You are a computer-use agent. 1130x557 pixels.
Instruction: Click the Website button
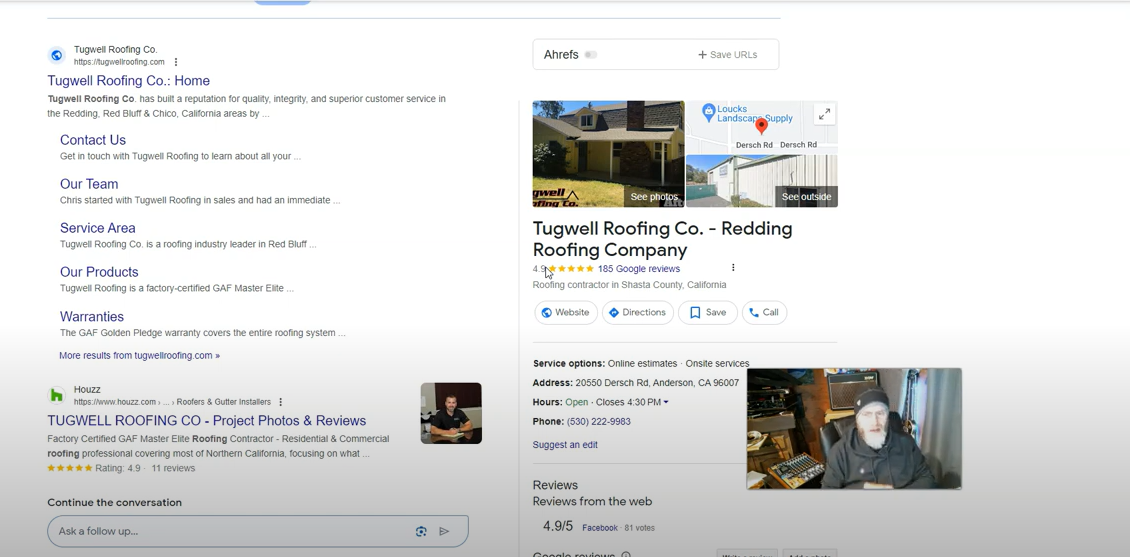tap(566, 313)
